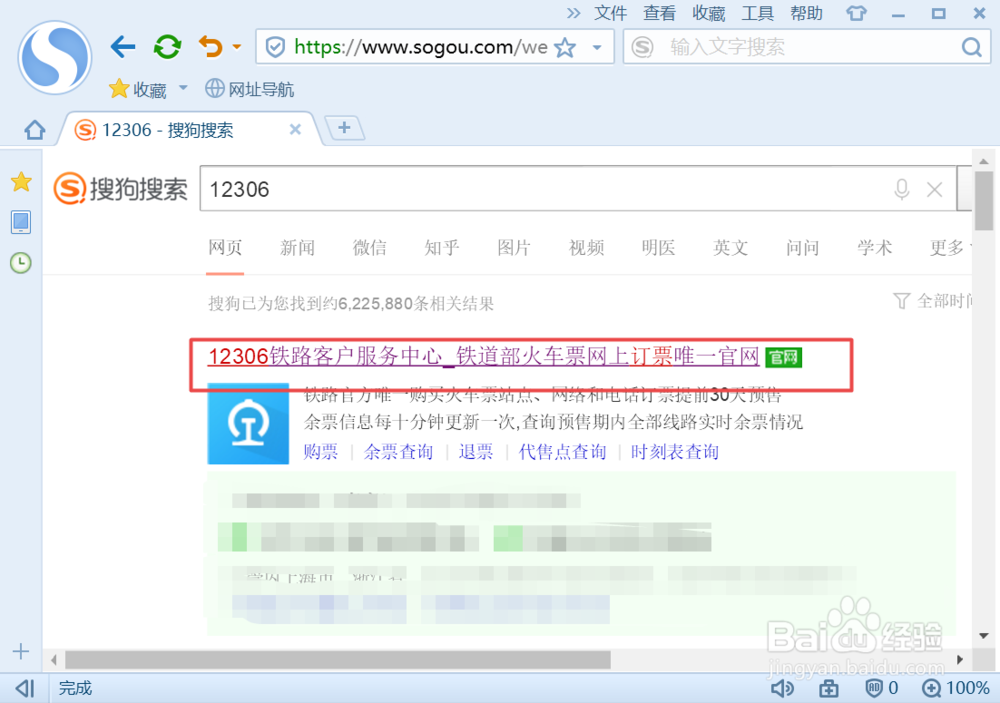Click the orange undo restore icon
Screen dimensions: 1000x703
pyautogui.click(x=211, y=47)
